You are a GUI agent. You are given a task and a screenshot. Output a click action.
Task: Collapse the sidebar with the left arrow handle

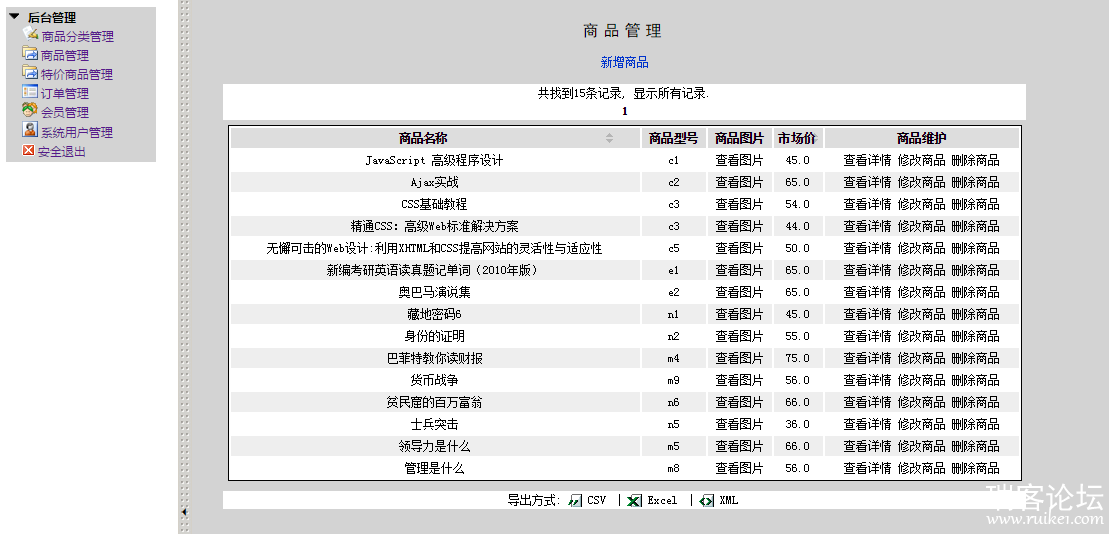click(184, 511)
